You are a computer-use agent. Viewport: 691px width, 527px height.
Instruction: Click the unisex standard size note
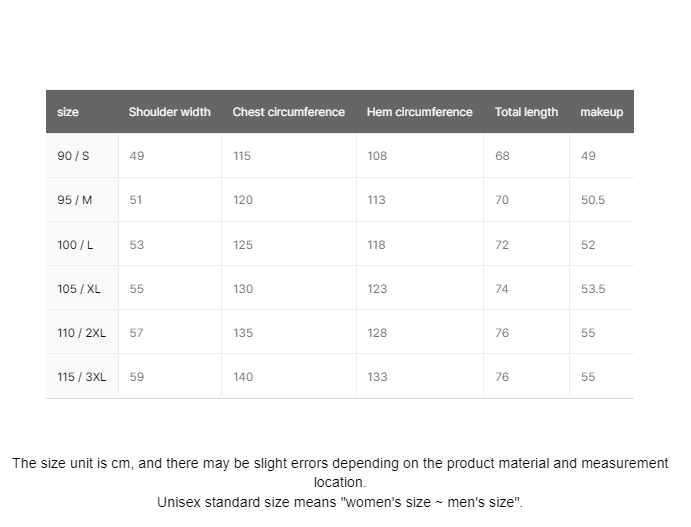click(340, 502)
